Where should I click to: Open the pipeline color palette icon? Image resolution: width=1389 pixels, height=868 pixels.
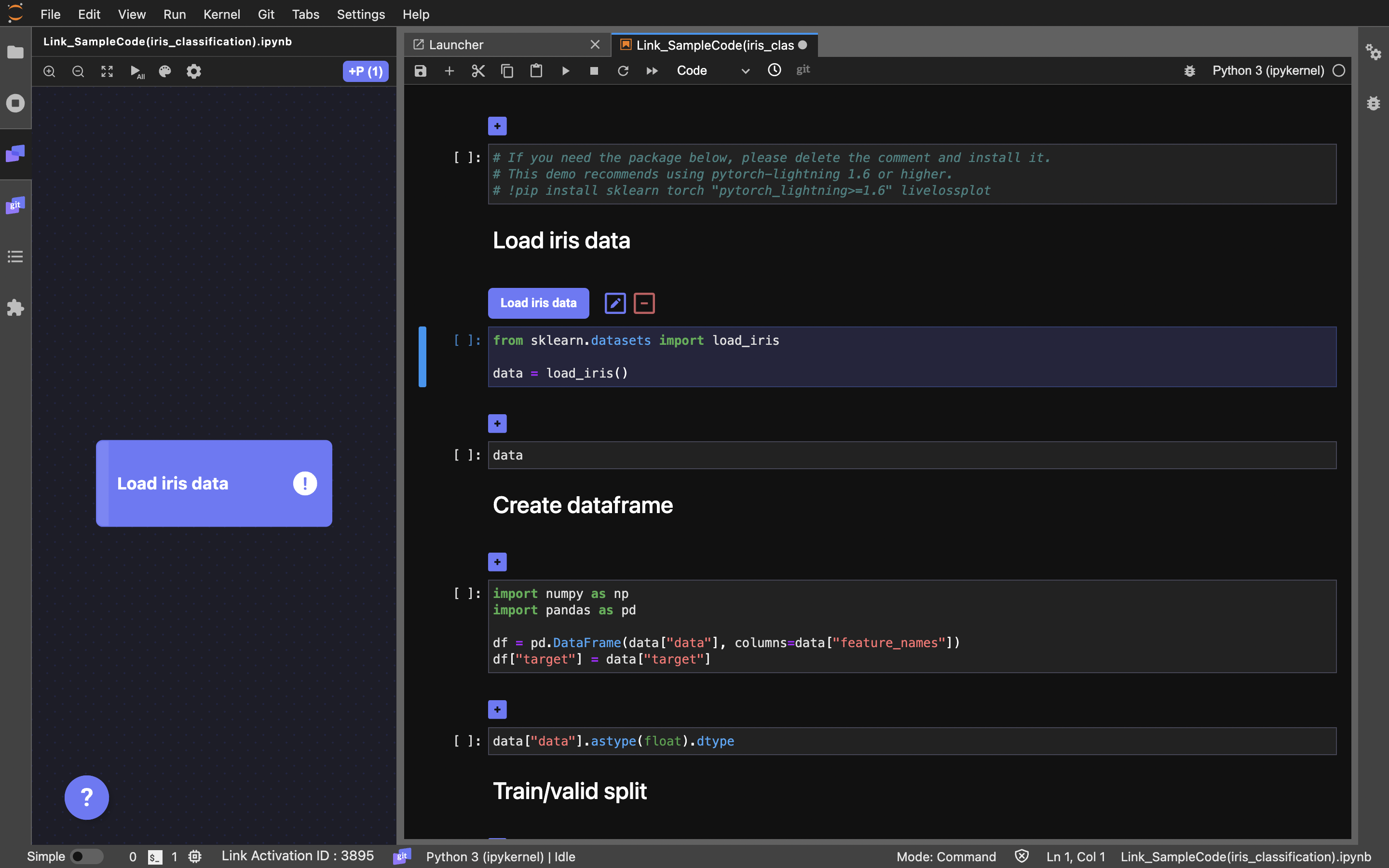point(165,72)
